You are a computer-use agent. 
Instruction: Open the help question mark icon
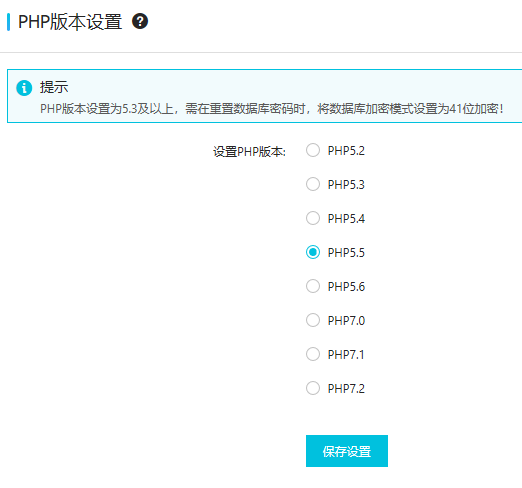pos(140,22)
